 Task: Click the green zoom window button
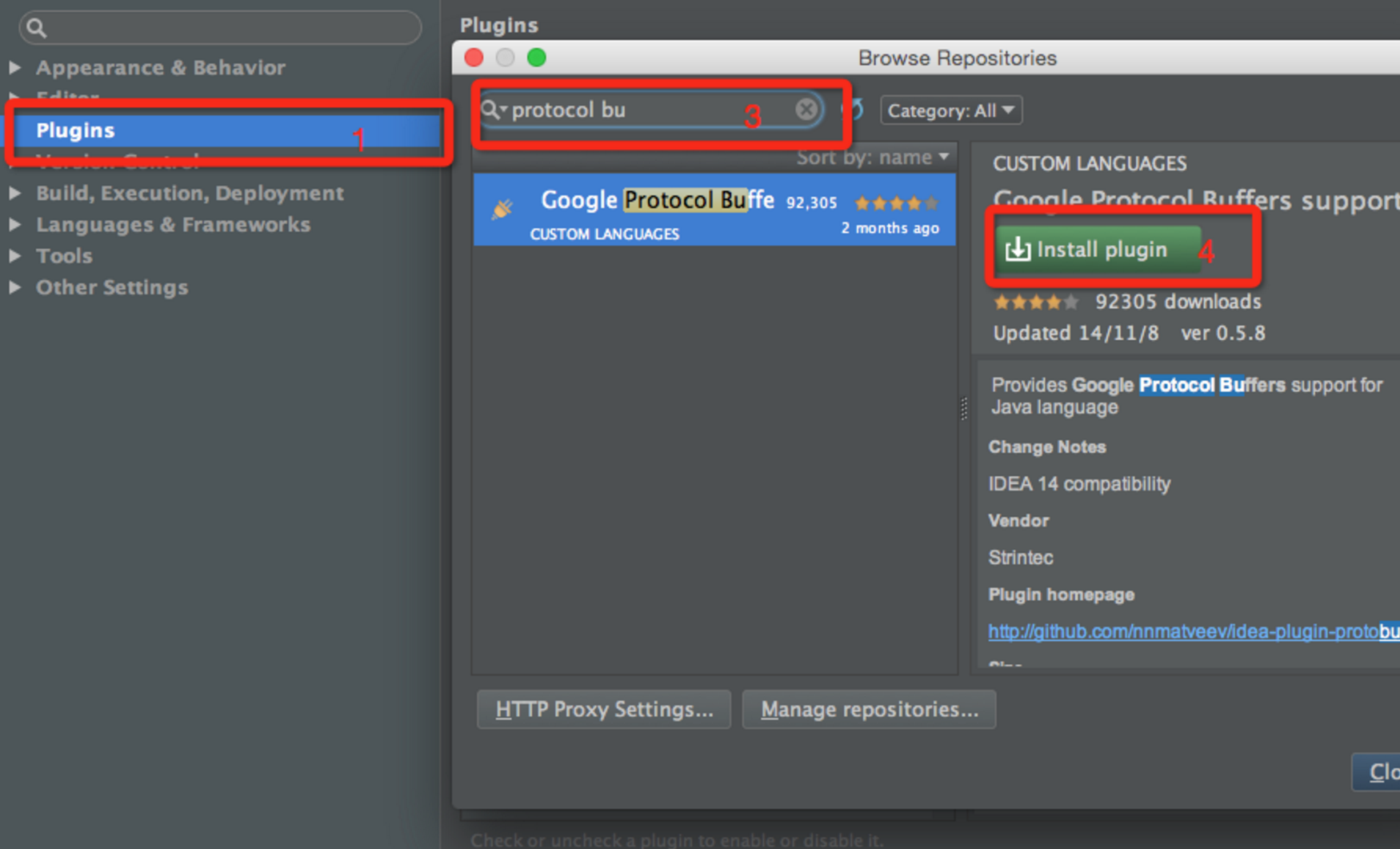[537, 58]
